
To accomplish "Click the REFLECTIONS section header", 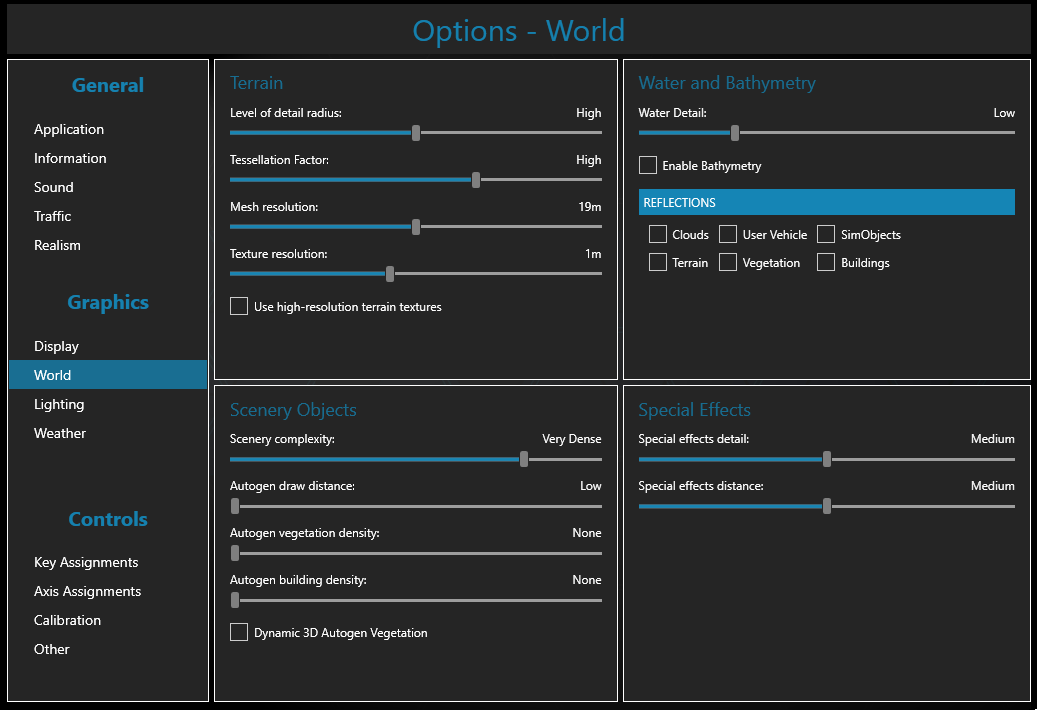I will tap(826, 202).
